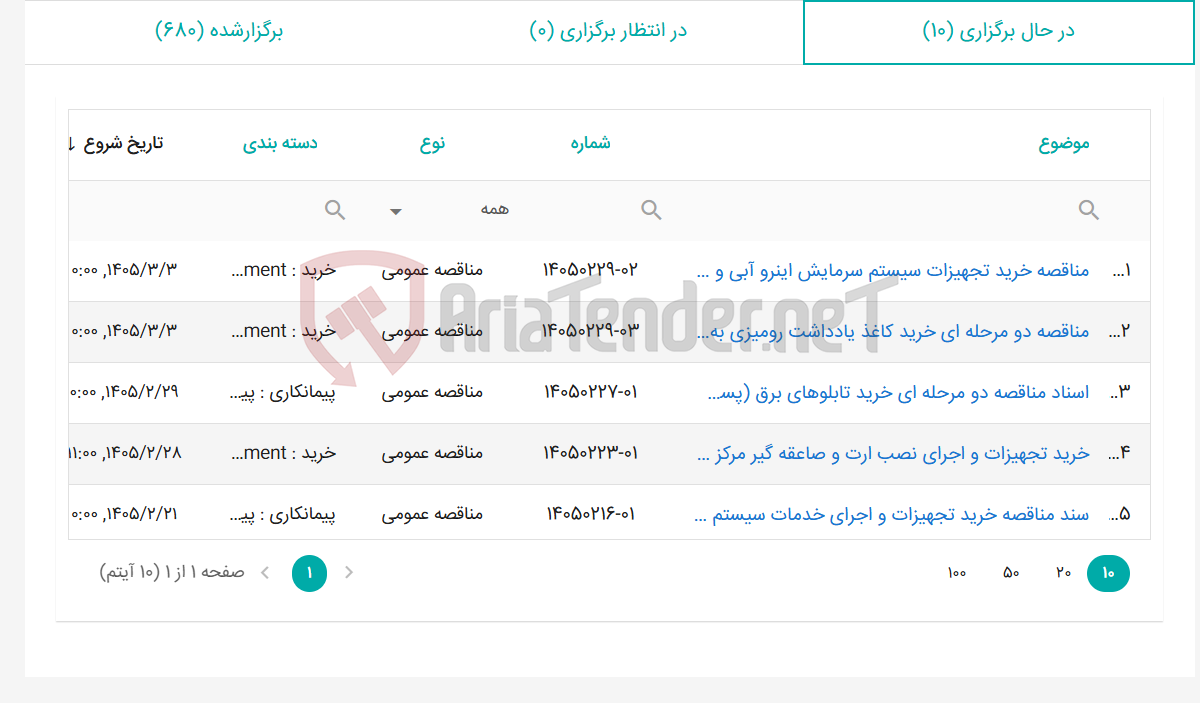Switch to در انتظار برگزاری (۰) tab
This screenshot has height=703, width=1200.
608,31
